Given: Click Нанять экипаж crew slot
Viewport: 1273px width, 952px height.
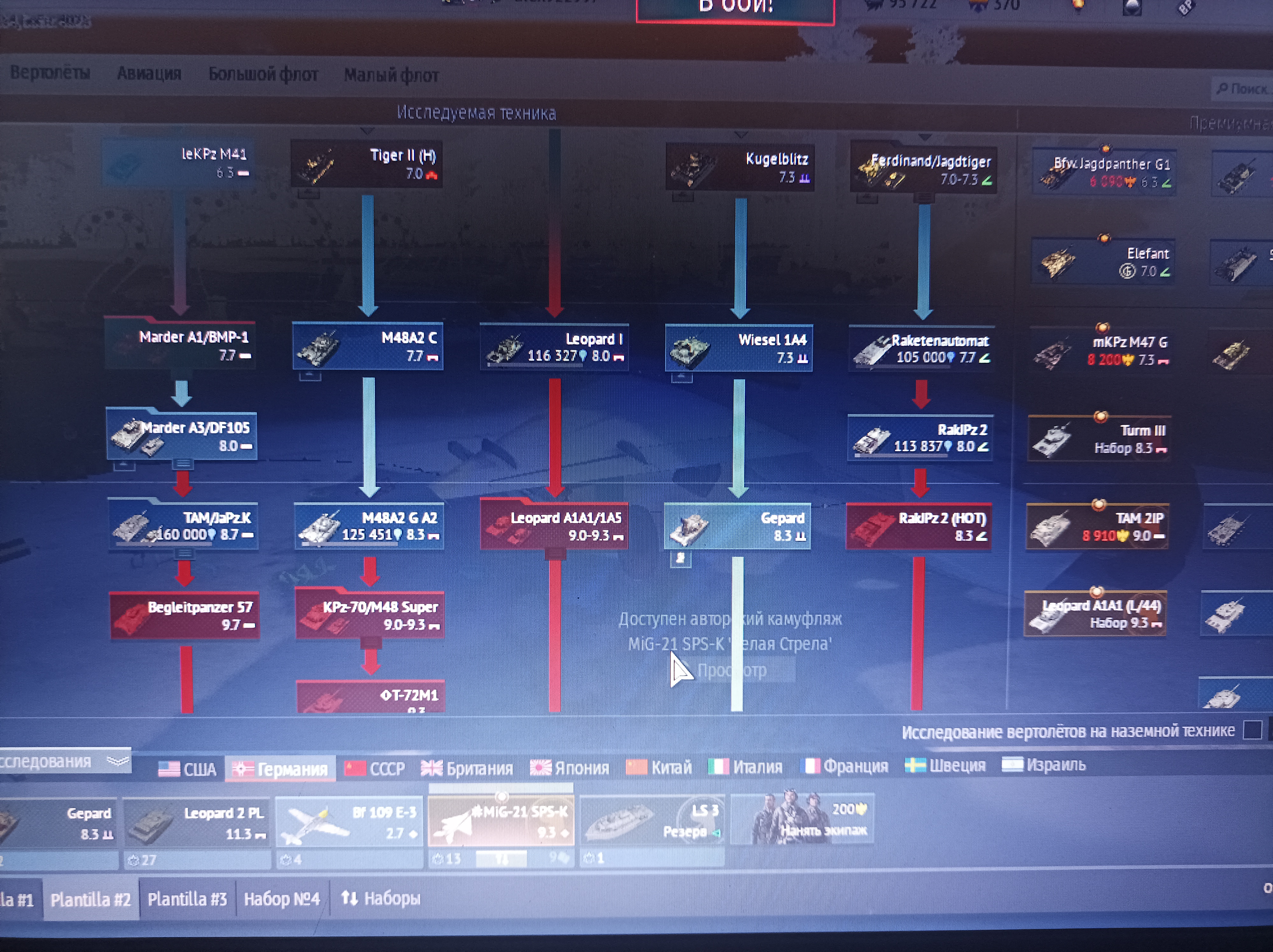Looking at the screenshot, I should click(x=802, y=818).
